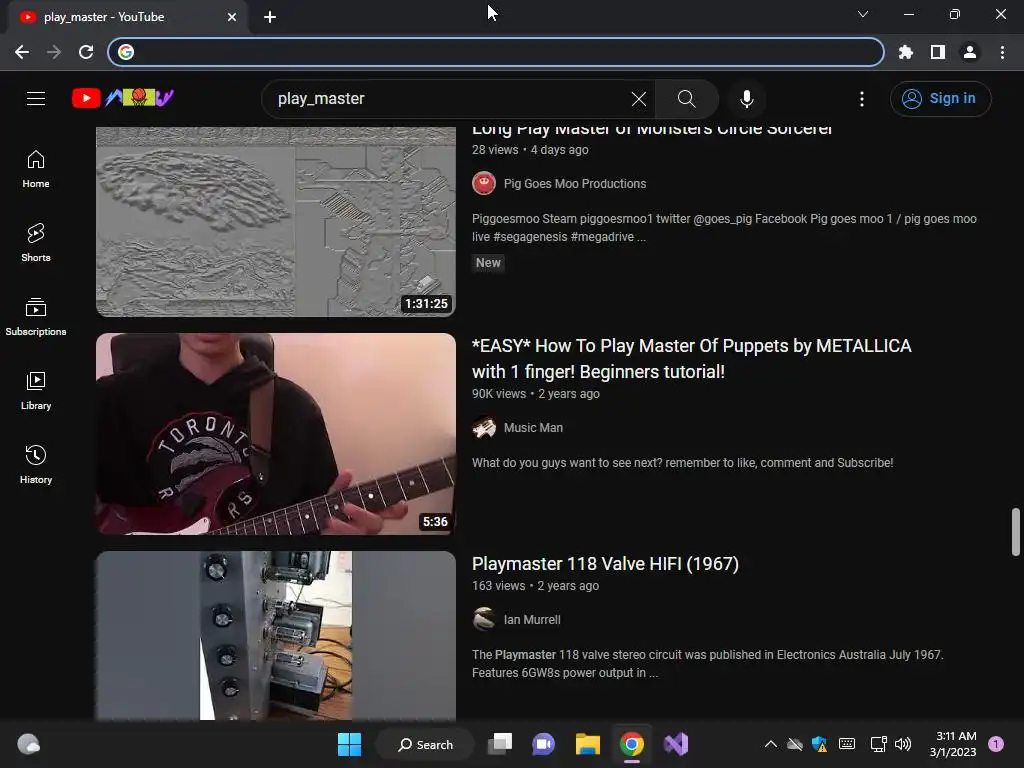
Task: Open Shorts in the sidebar
Action: click(36, 243)
